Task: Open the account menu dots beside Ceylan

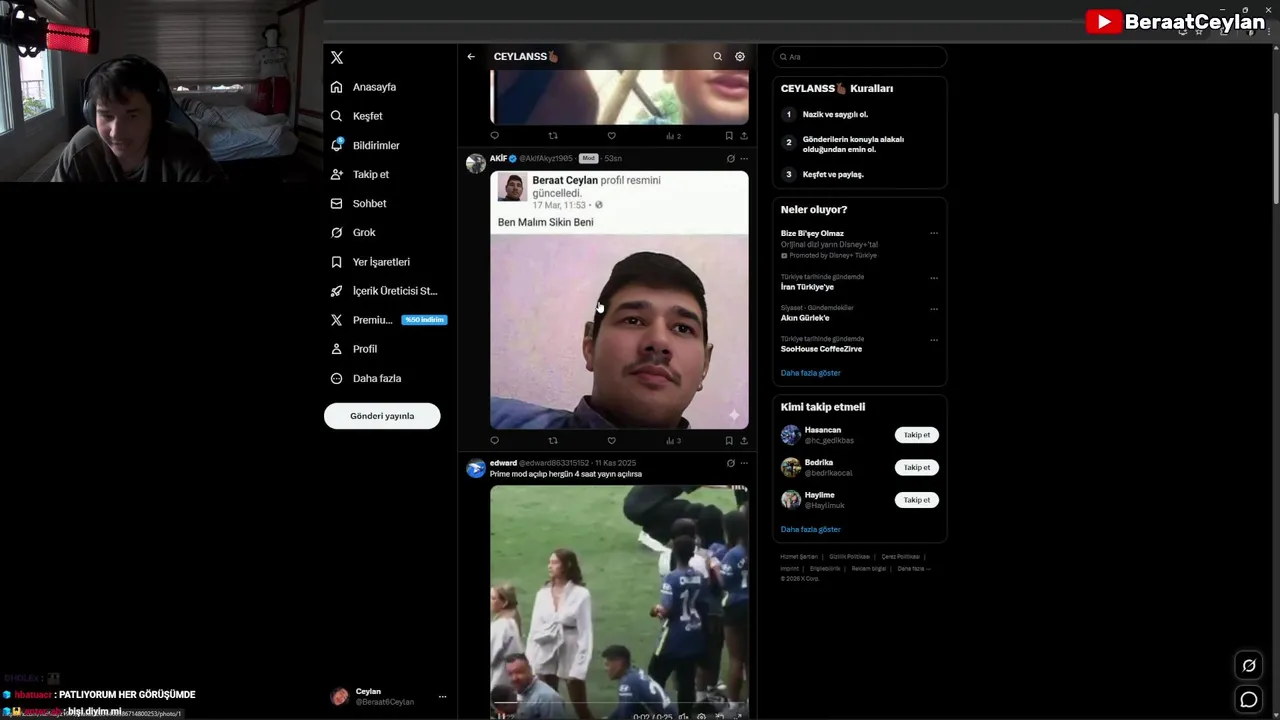Action: coord(442,697)
